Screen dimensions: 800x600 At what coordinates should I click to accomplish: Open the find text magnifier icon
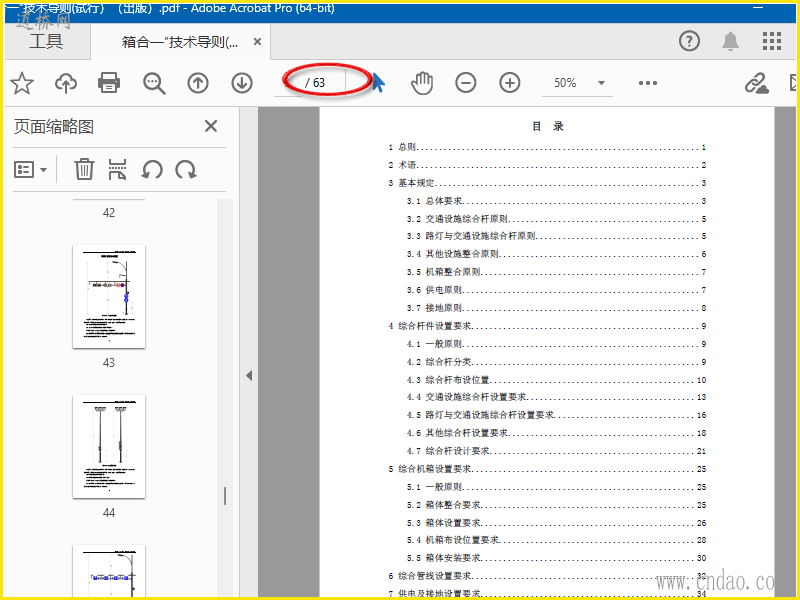[x=154, y=83]
